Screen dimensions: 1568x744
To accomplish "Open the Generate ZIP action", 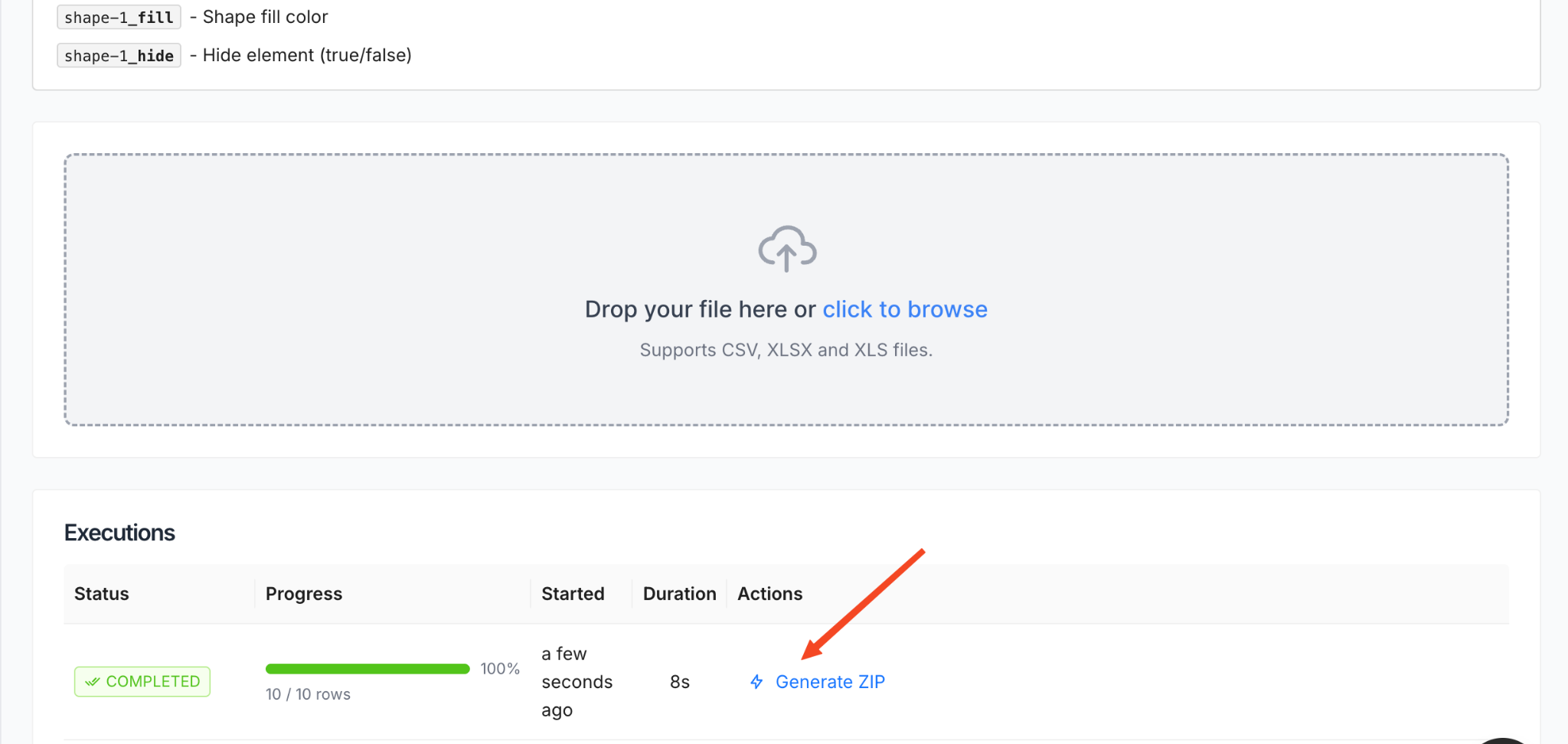I will coord(830,681).
